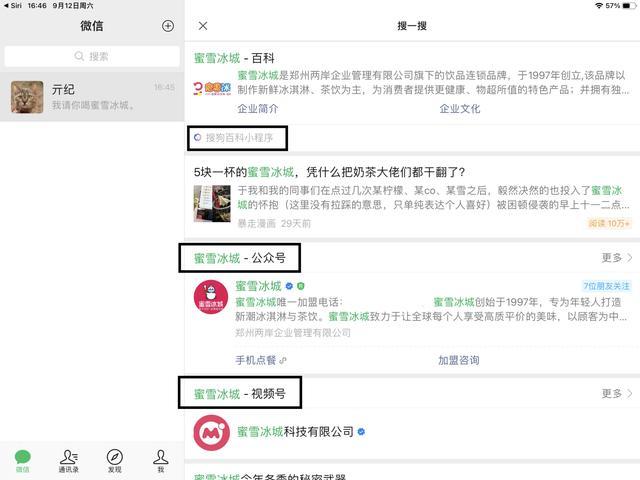640x480 pixels.
Task: Tap the 搜狗百科 mini program icon
Action: click(198, 138)
